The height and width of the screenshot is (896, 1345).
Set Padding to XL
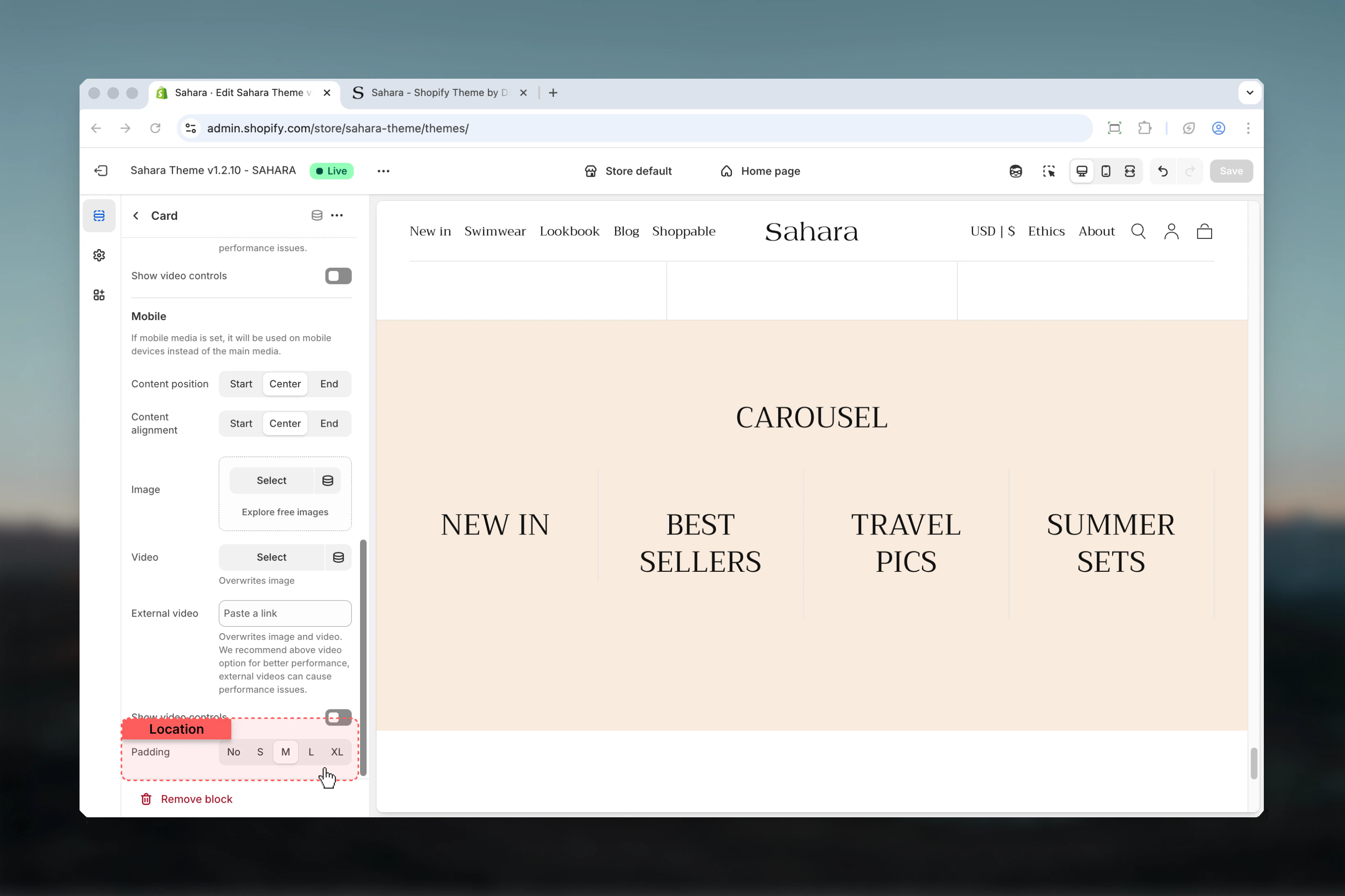point(337,752)
